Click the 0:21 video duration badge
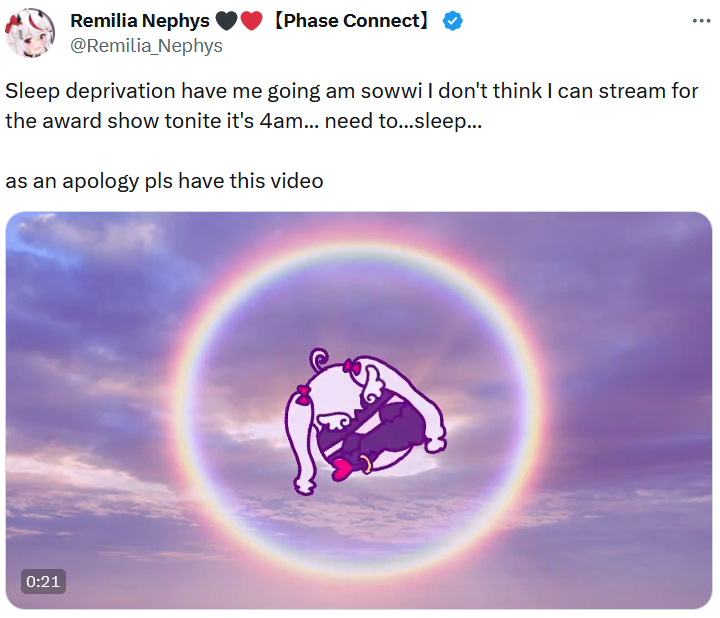The height and width of the screenshot is (618, 720). point(43,581)
